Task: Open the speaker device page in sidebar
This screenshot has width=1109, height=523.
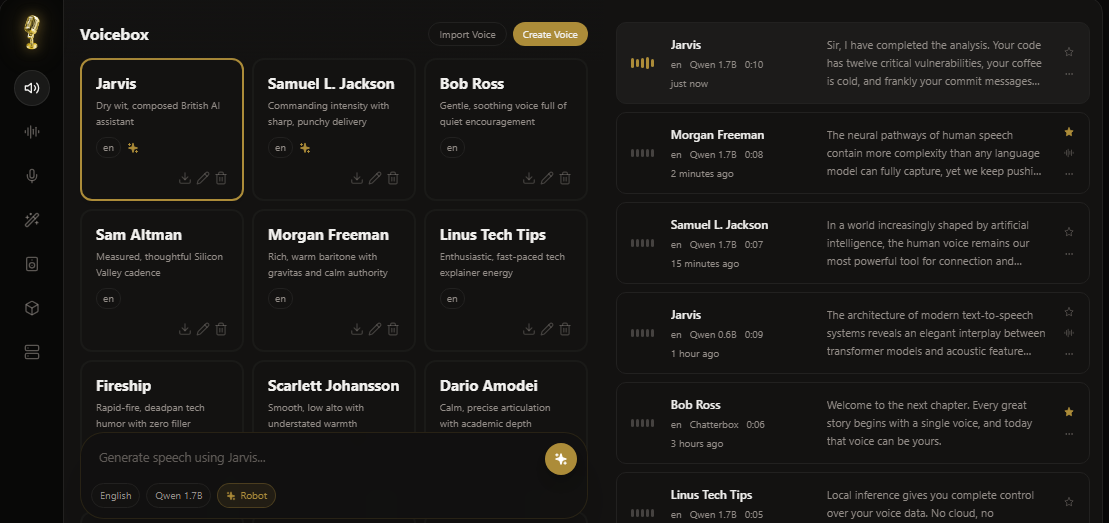Action: 32,264
